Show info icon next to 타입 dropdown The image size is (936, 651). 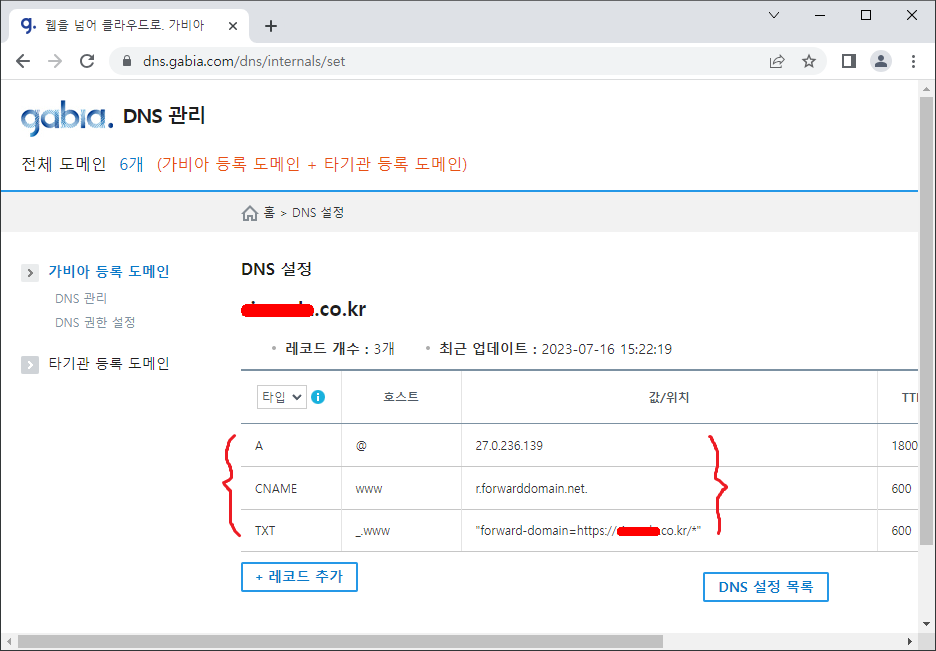(318, 397)
